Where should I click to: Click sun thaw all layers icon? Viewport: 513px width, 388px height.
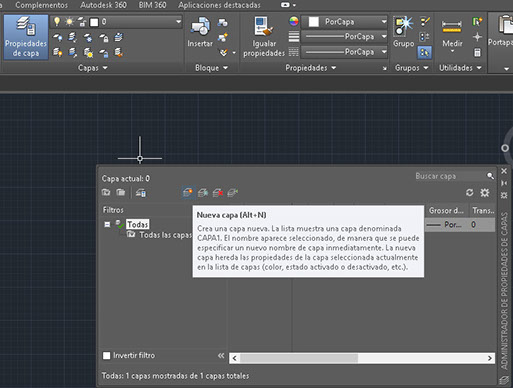coord(88,53)
